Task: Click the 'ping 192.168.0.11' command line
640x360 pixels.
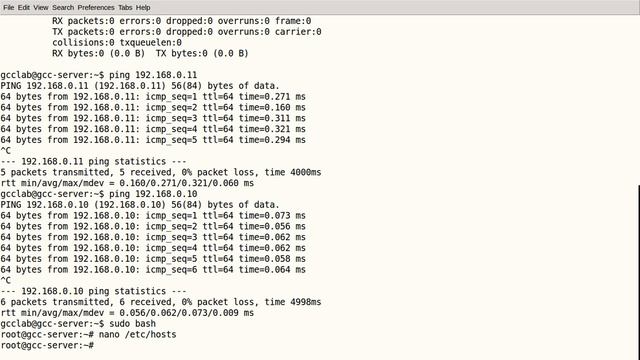Action: coord(99,75)
